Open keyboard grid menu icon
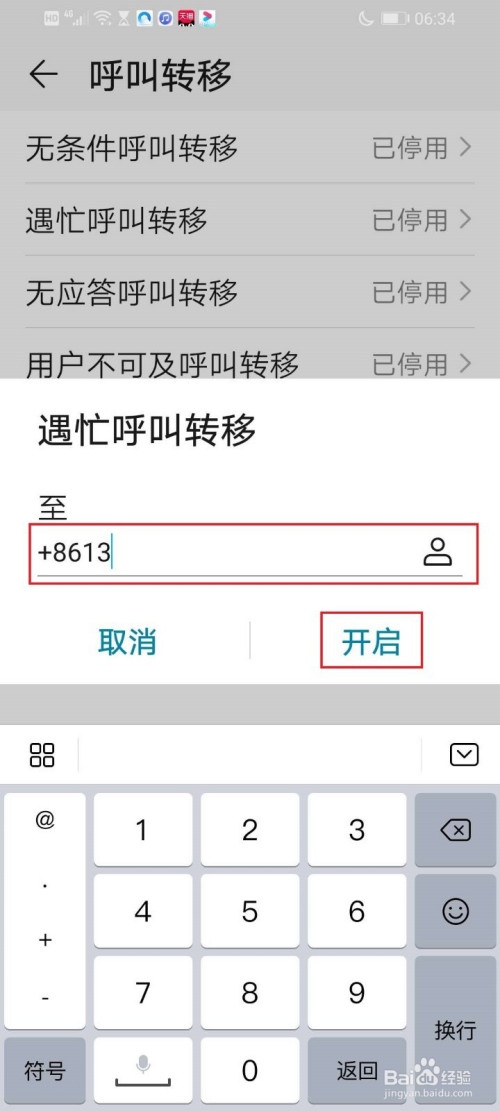The image size is (500, 1111). point(42,755)
